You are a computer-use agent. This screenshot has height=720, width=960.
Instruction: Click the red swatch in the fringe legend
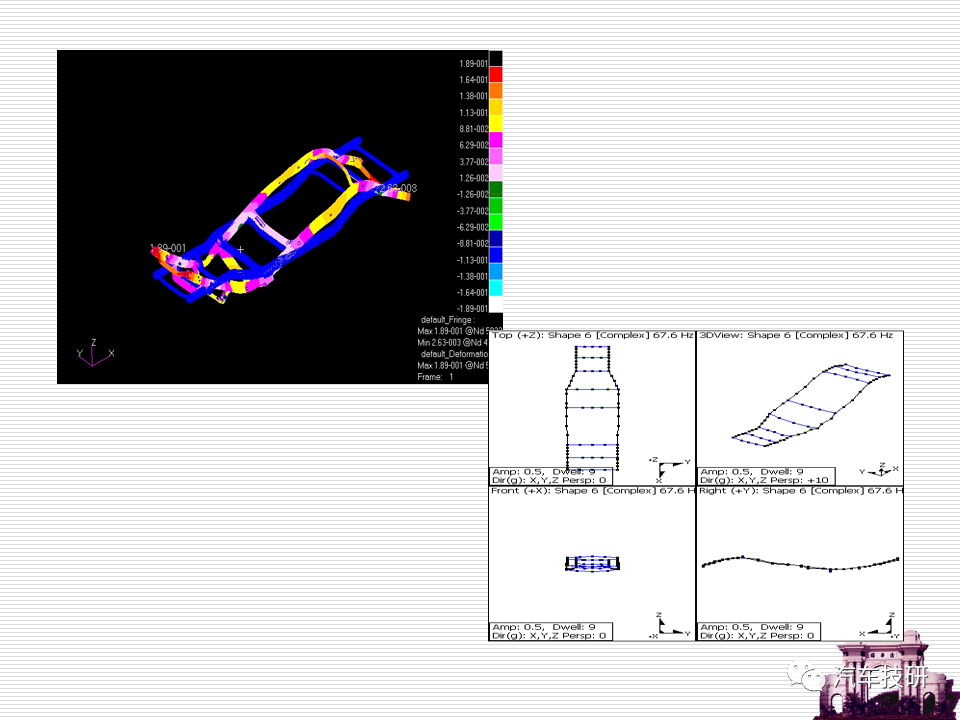pyautogui.click(x=496, y=75)
